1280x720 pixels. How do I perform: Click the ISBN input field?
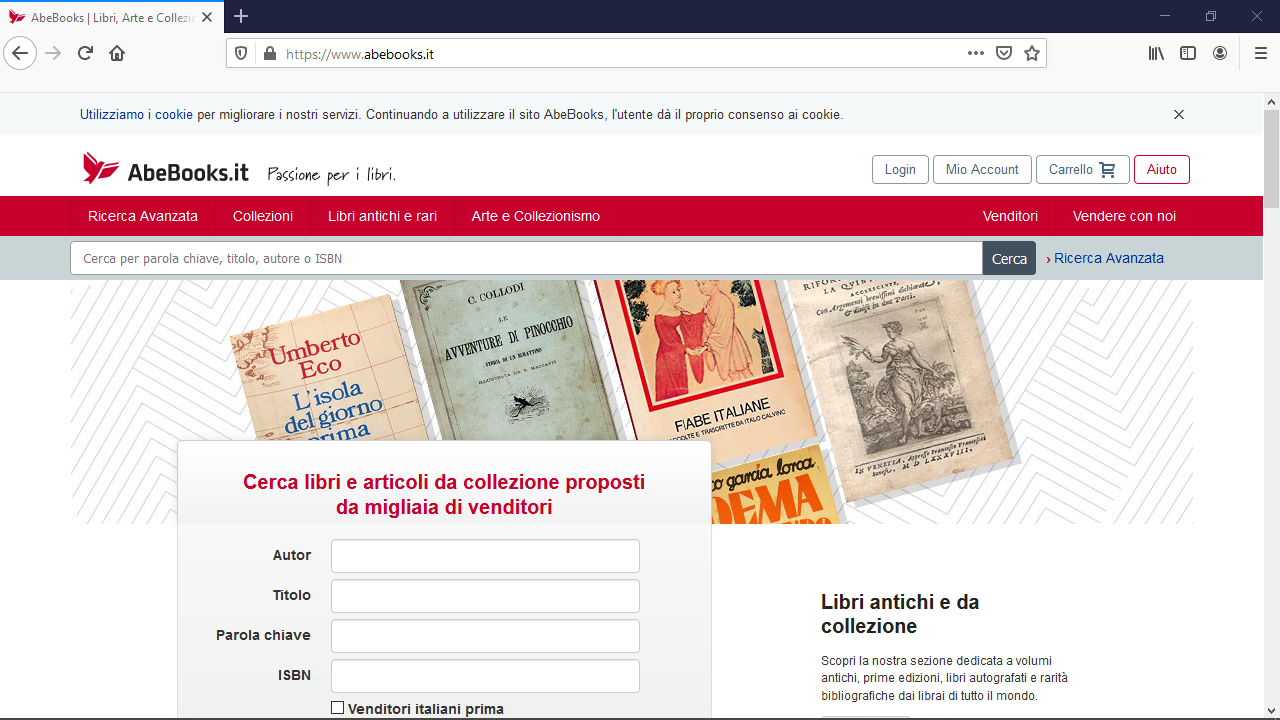tap(485, 676)
